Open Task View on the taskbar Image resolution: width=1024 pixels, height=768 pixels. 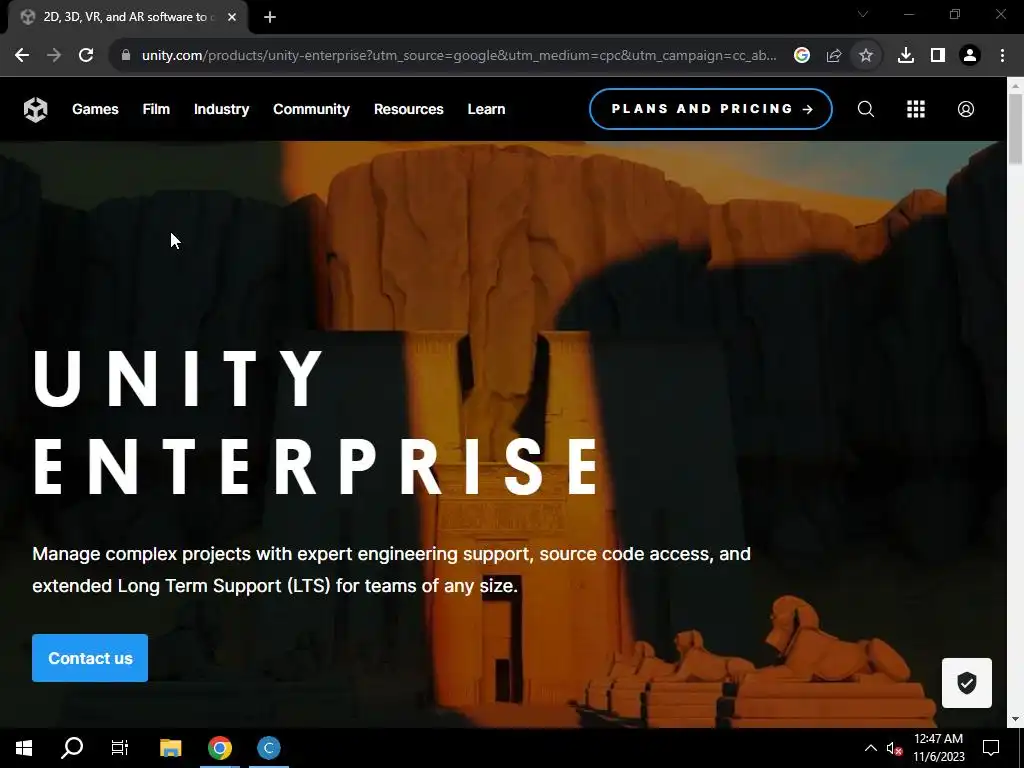pyautogui.click(x=120, y=748)
